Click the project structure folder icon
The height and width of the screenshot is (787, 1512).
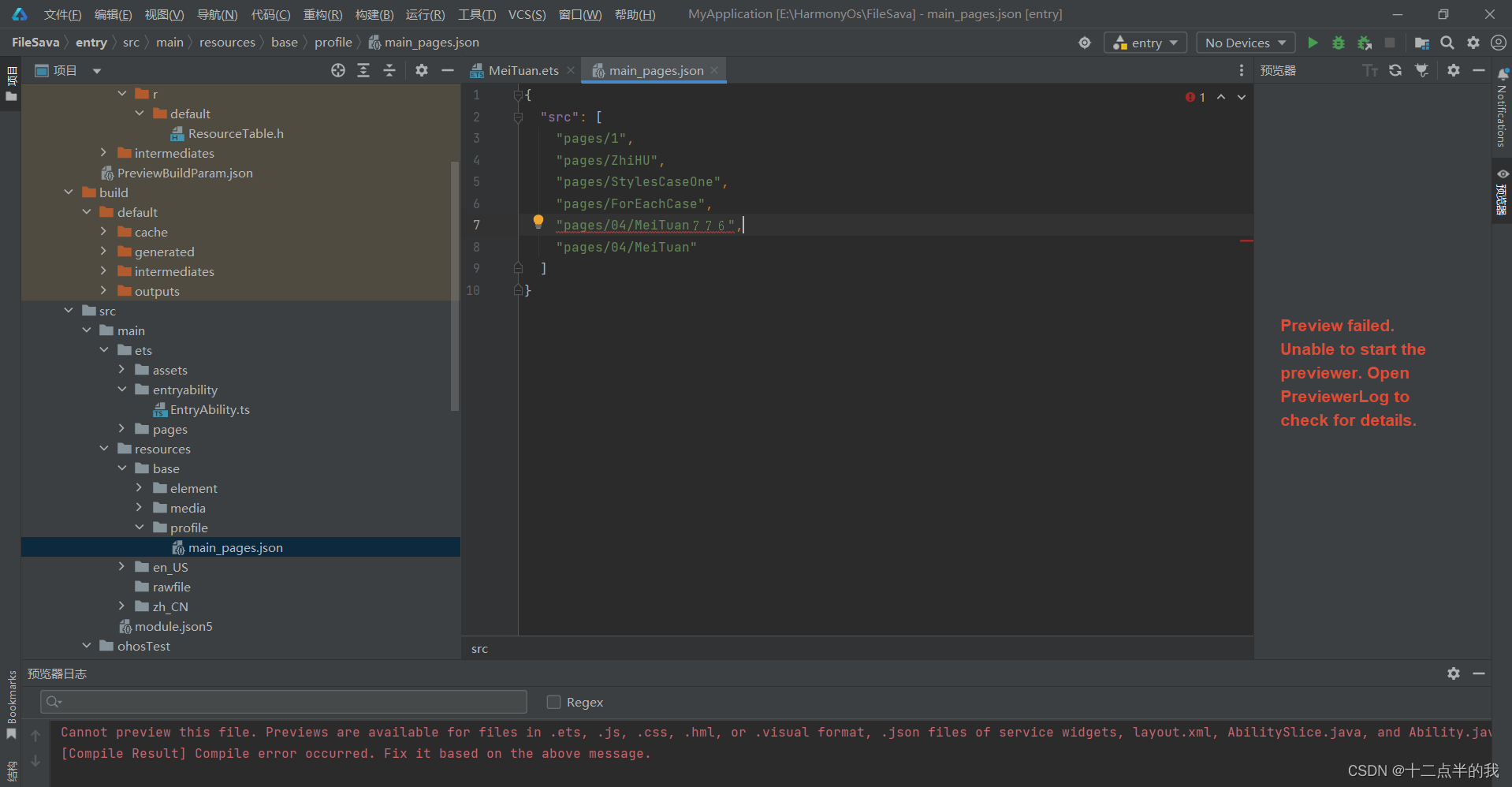pos(1422,43)
